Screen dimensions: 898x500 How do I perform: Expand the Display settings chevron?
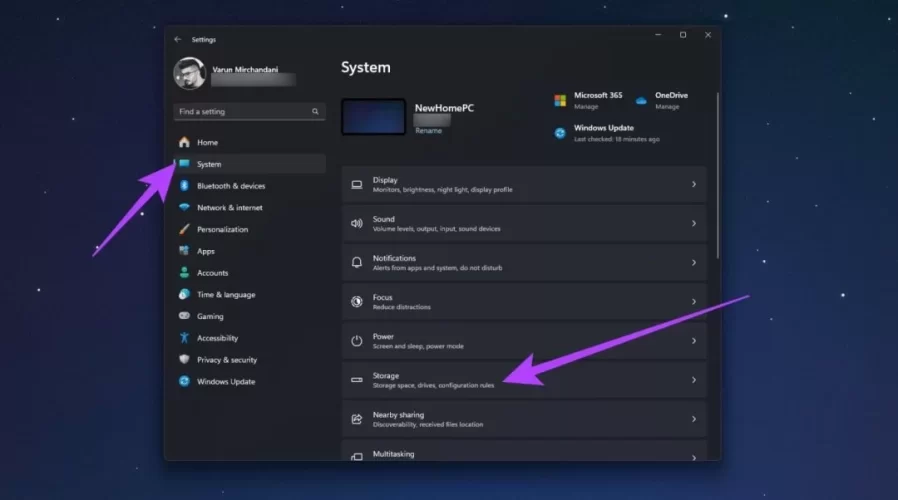click(x=694, y=184)
